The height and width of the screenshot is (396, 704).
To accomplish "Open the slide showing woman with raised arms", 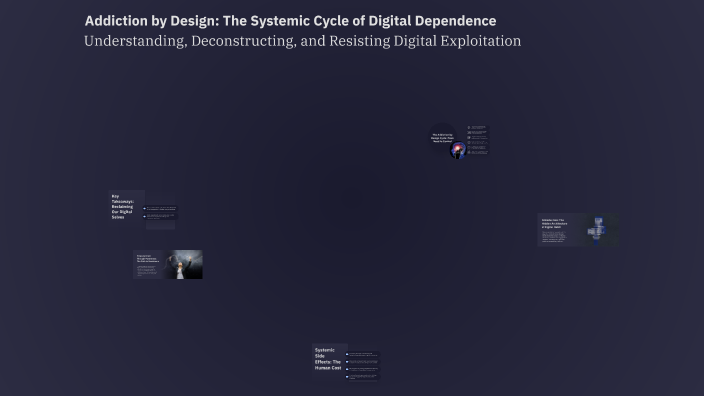I will point(168,264).
